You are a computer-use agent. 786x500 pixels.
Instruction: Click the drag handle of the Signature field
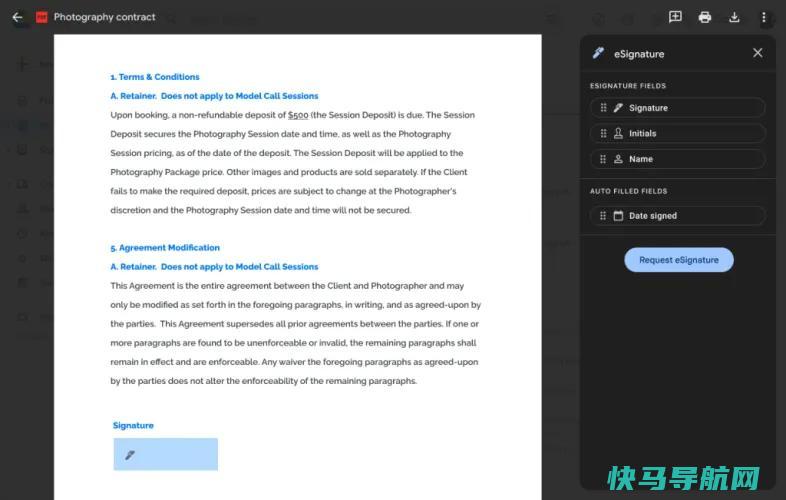coord(603,108)
